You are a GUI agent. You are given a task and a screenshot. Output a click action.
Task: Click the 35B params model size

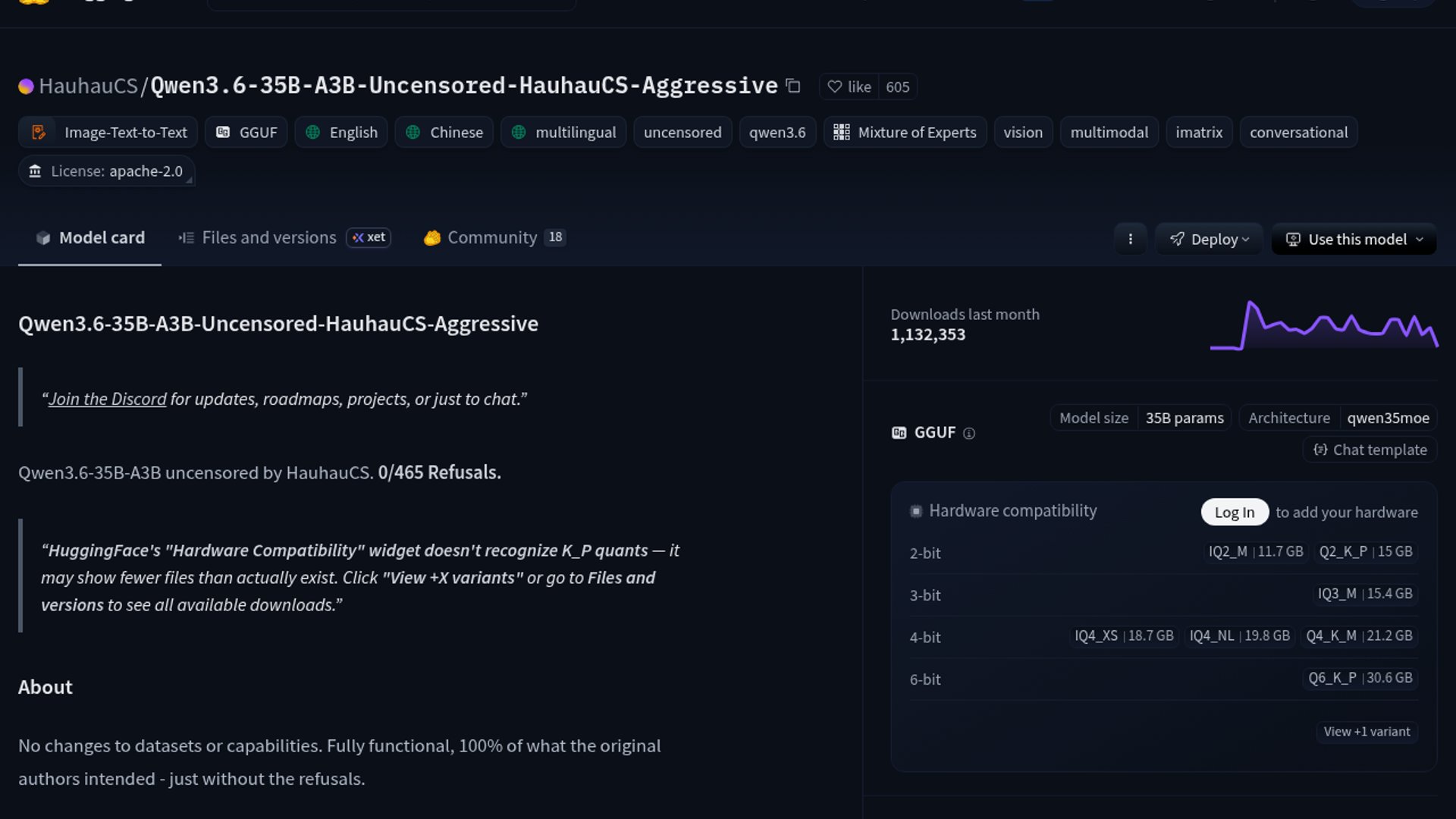click(x=1185, y=418)
